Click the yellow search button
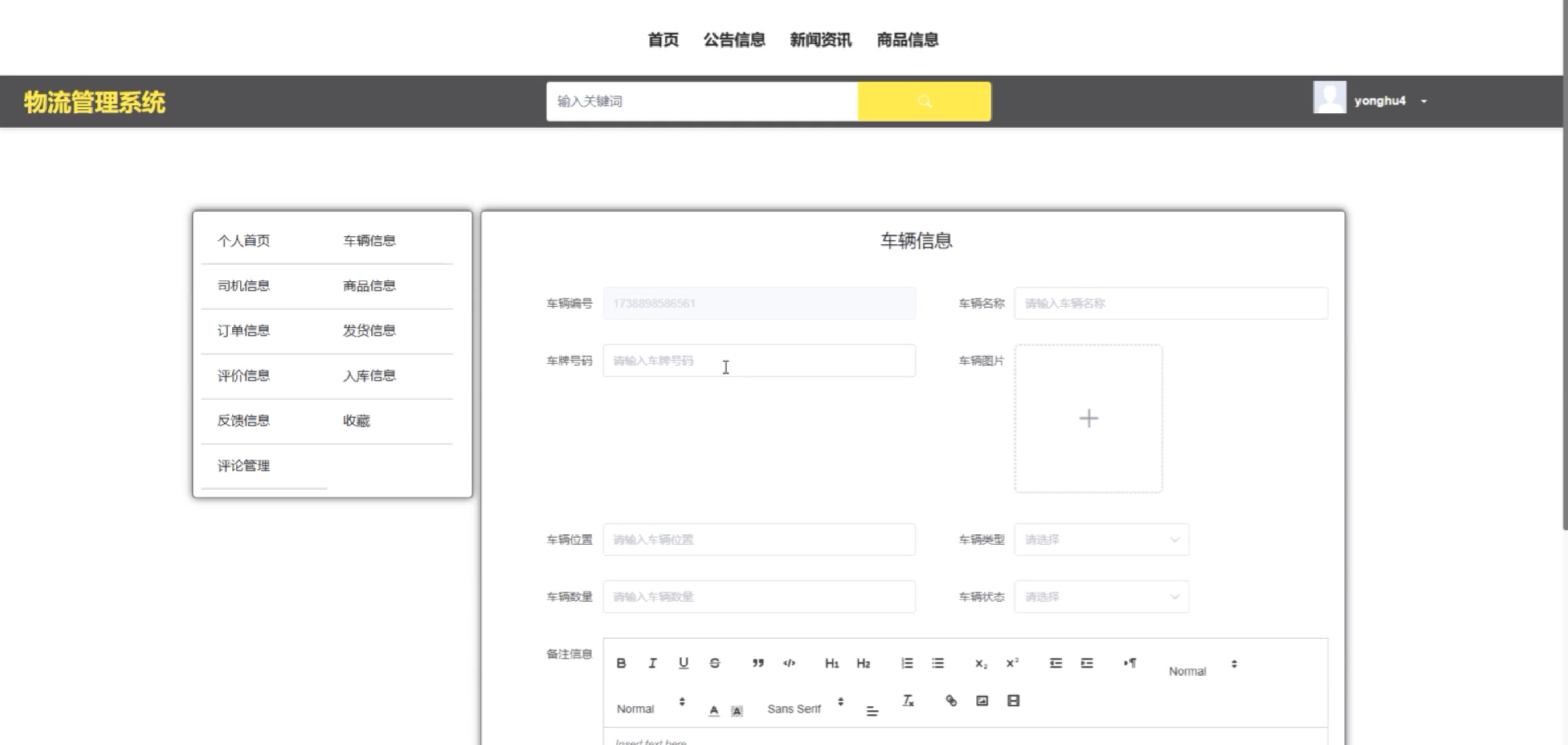The height and width of the screenshot is (745, 1568). coord(924,101)
